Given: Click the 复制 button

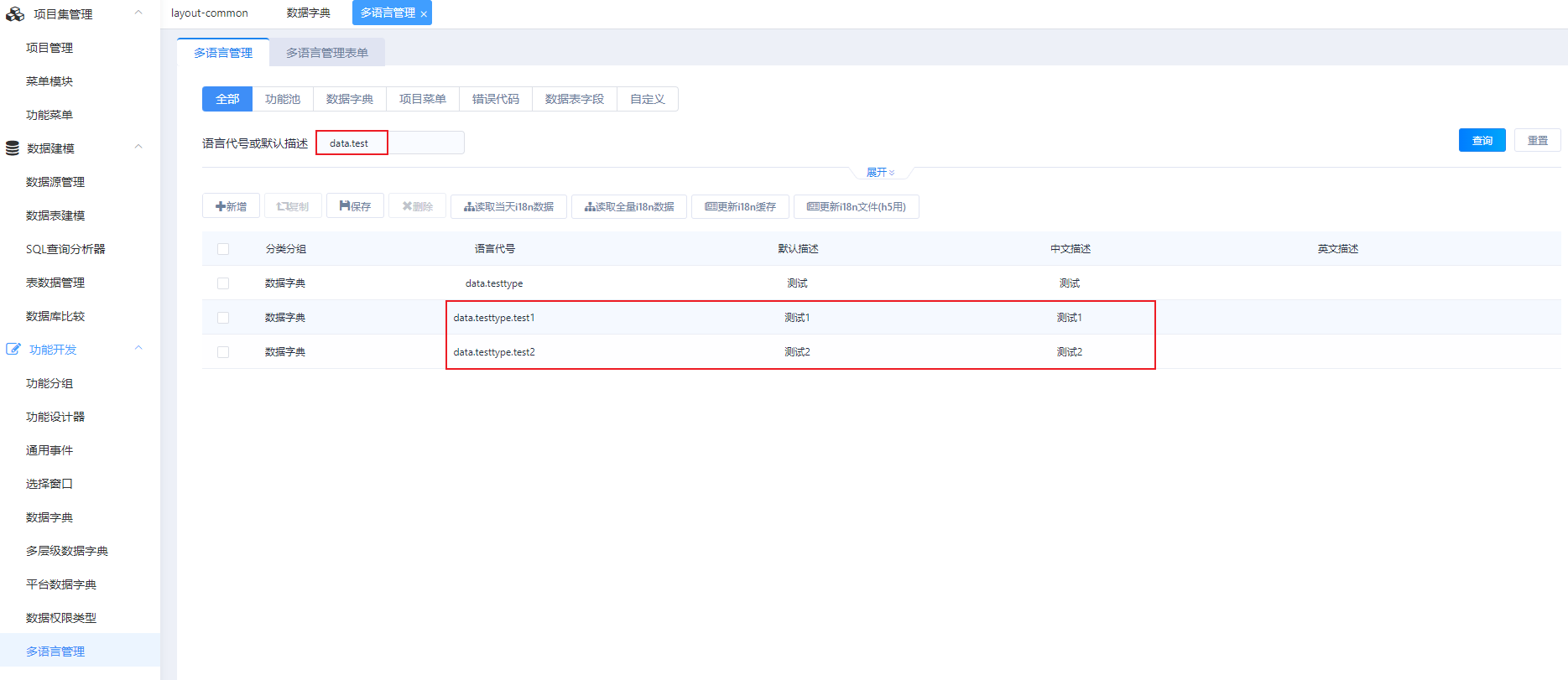Looking at the screenshot, I should [x=293, y=206].
